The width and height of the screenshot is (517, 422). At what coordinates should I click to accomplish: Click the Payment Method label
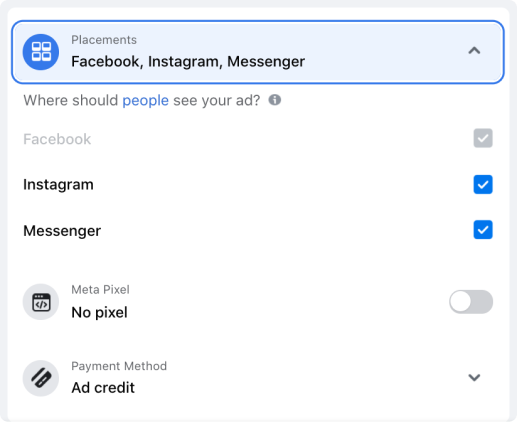point(119,366)
